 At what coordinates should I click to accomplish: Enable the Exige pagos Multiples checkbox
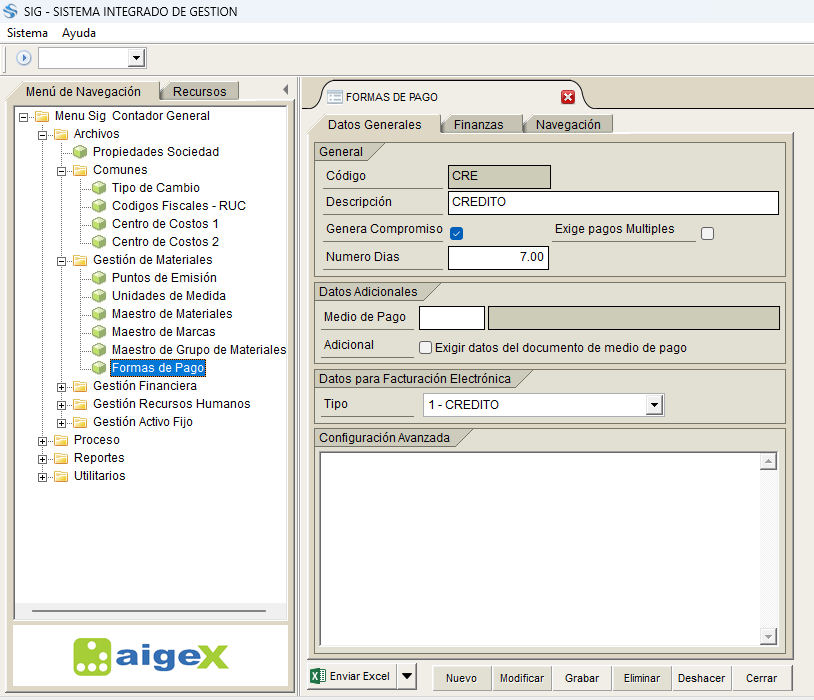coord(707,233)
